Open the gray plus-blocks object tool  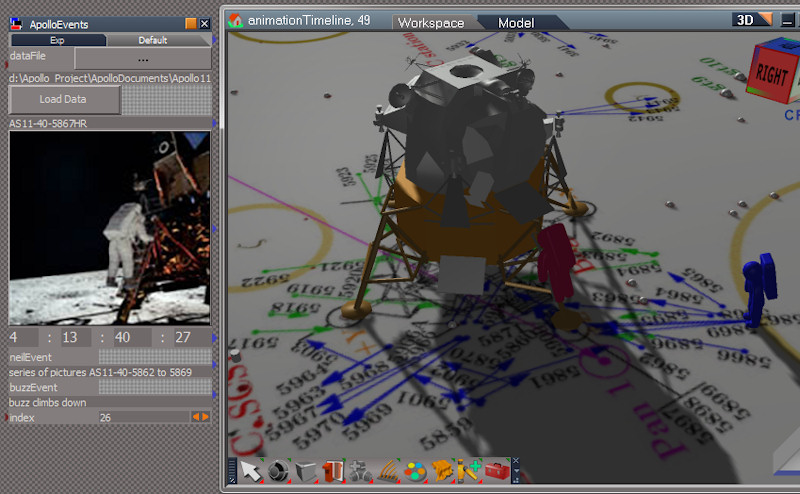point(361,471)
